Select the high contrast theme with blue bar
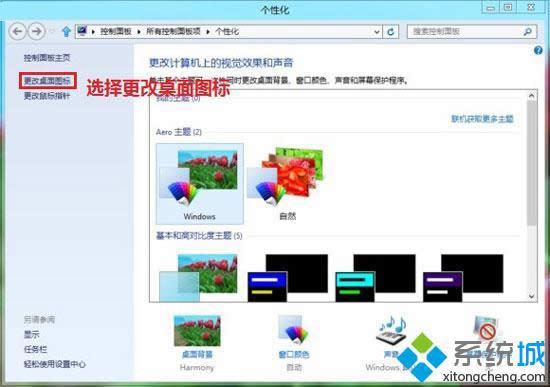550x387 pixels. (288, 278)
